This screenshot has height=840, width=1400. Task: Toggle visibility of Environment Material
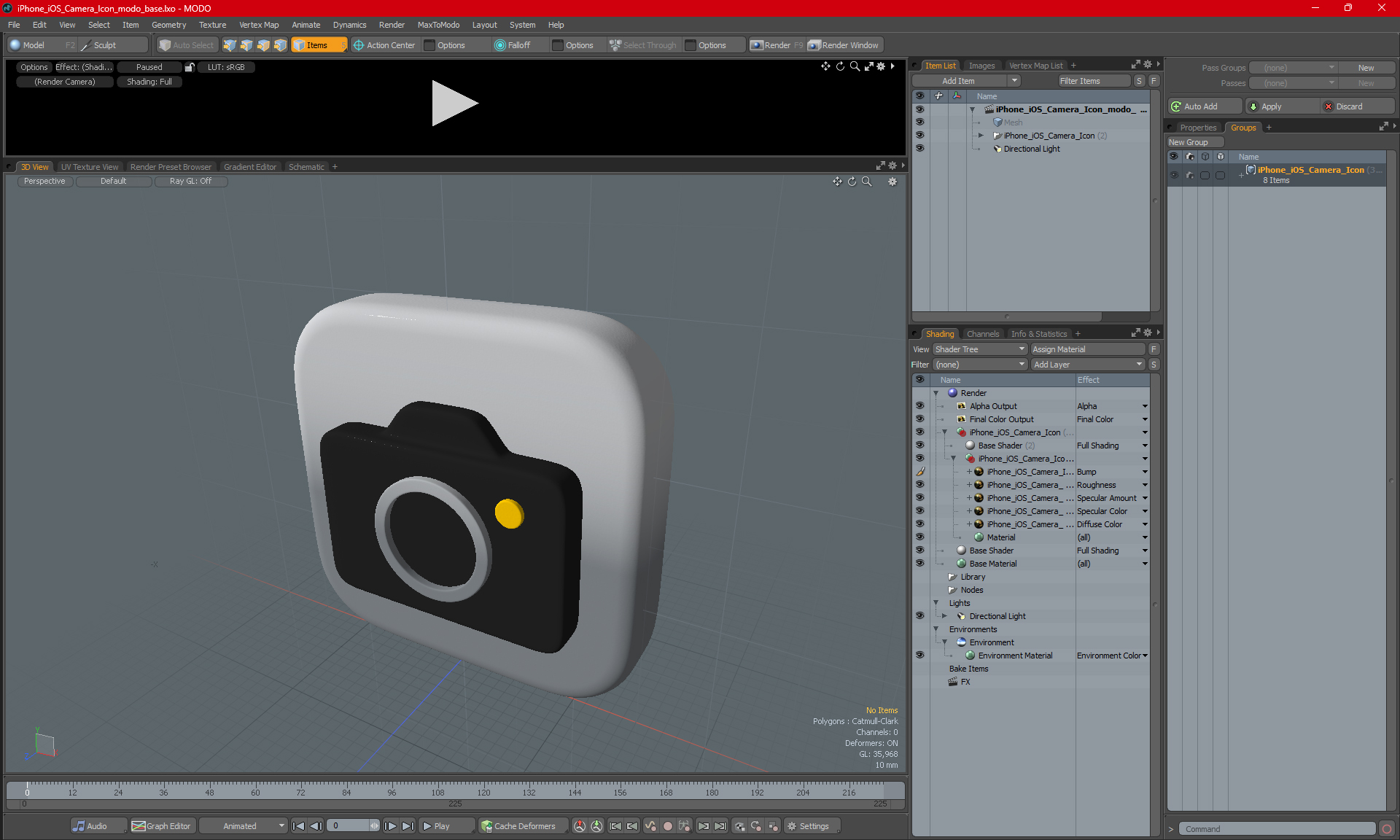pyautogui.click(x=919, y=656)
